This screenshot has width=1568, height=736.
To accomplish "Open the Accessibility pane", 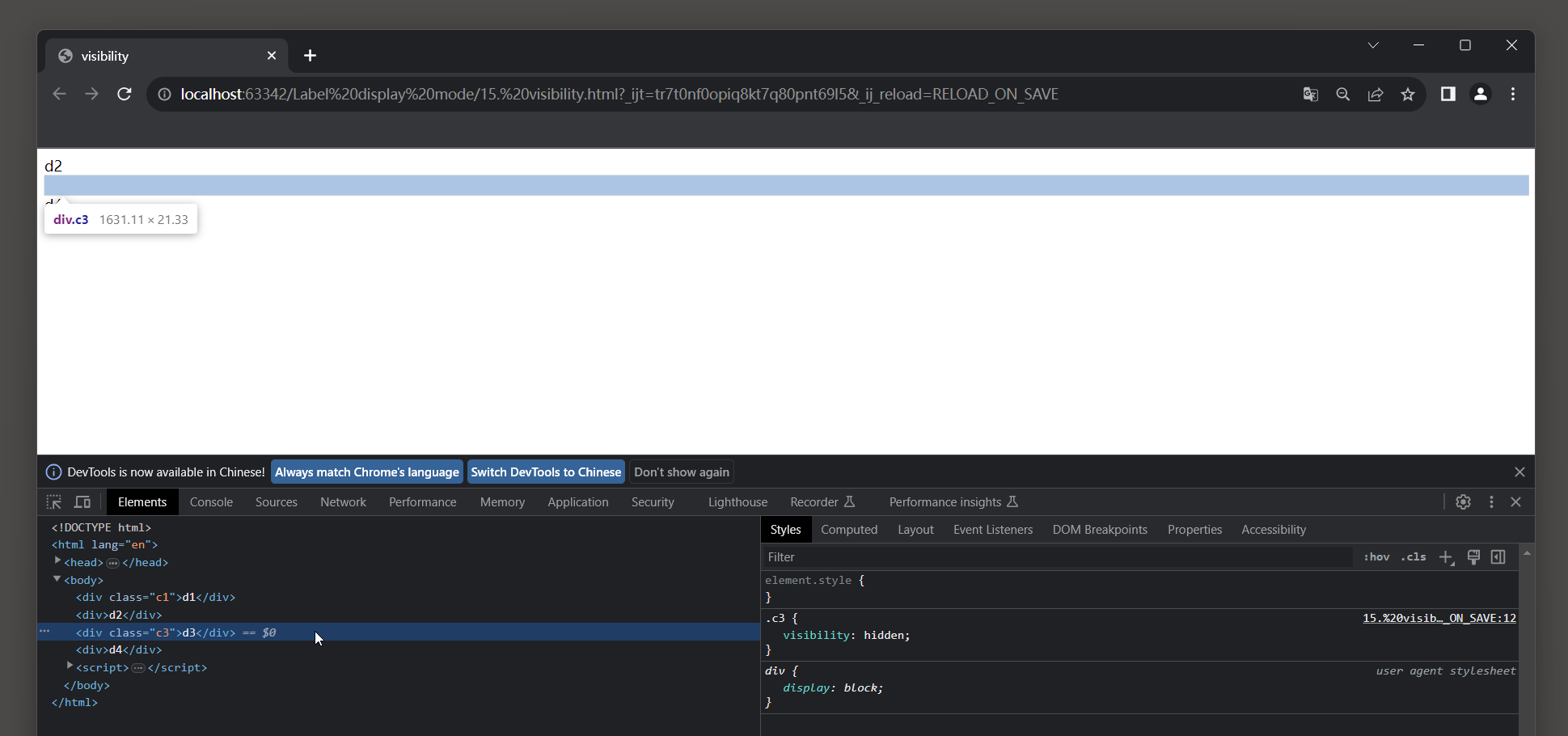I will pyautogui.click(x=1274, y=530).
